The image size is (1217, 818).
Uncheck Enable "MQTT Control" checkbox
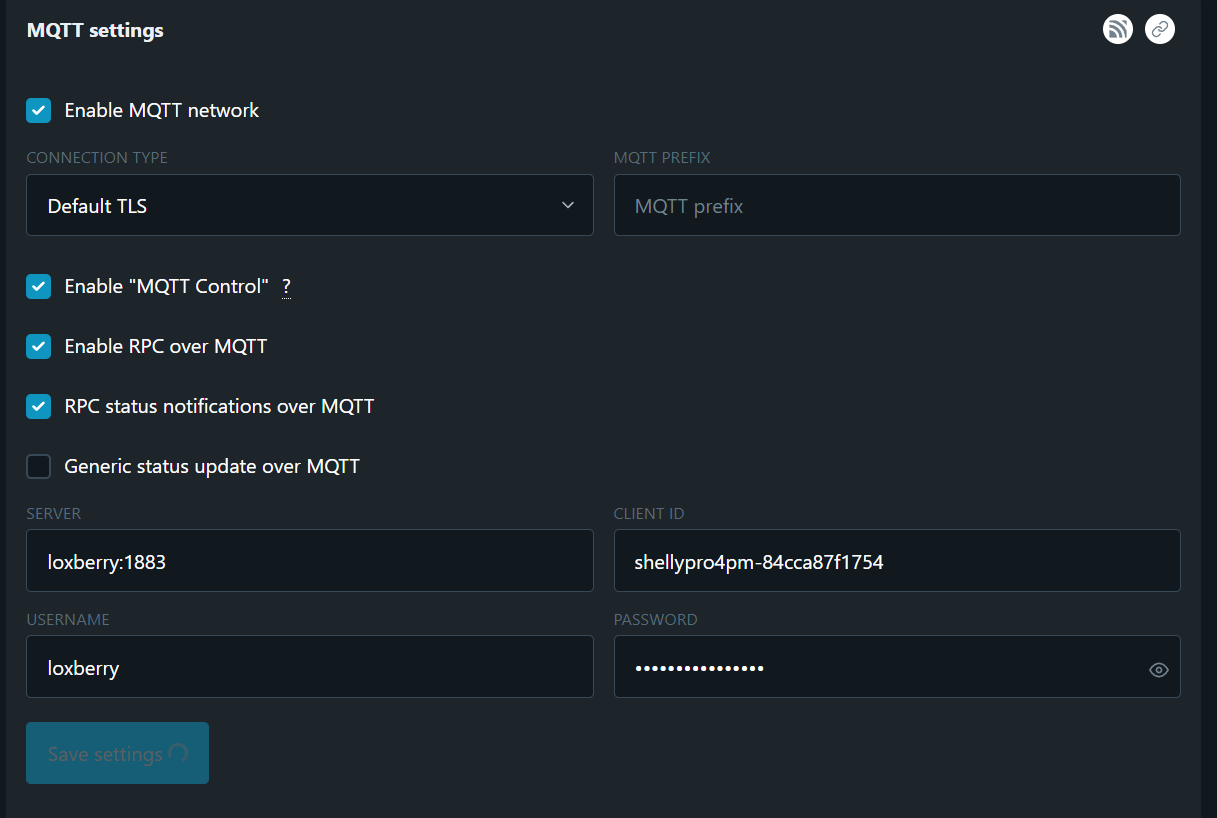(x=39, y=287)
